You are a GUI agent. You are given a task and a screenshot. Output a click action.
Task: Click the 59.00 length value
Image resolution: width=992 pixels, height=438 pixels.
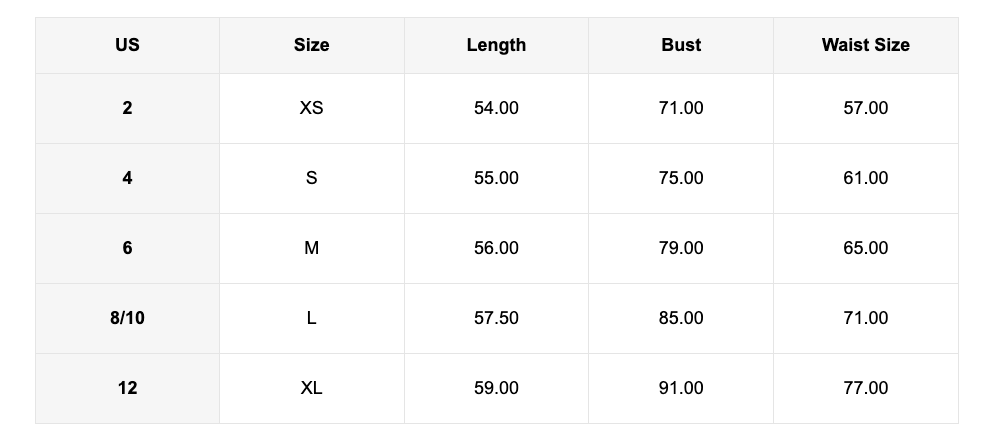pyautogui.click(x=496, y=388)
